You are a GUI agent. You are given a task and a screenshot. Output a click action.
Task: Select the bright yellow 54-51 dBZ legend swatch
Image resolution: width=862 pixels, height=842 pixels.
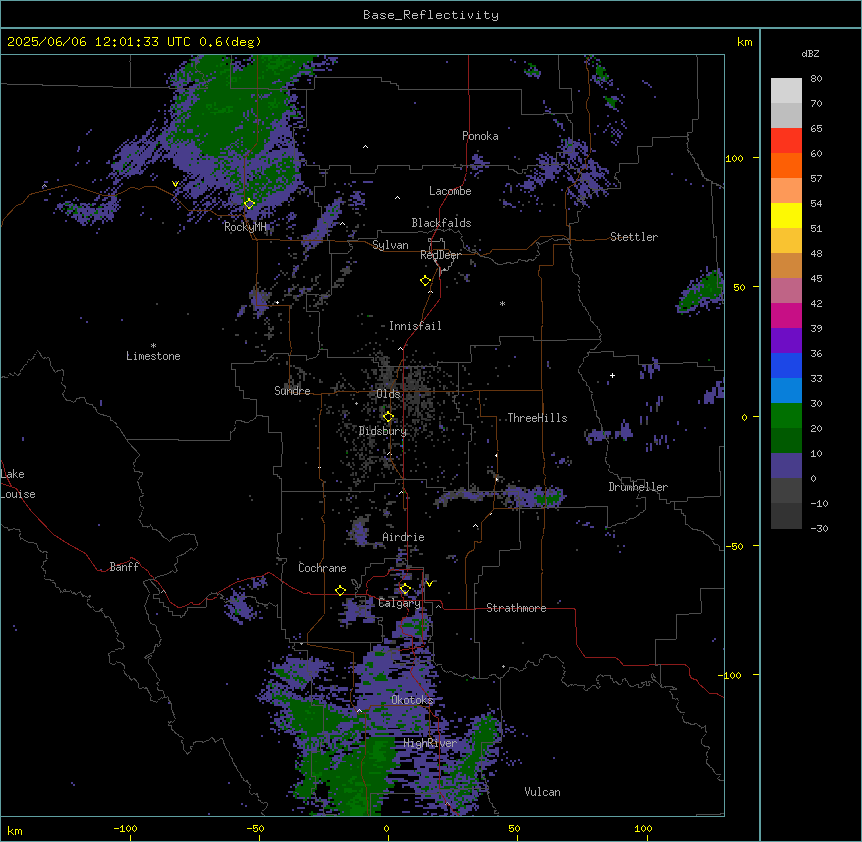pos(786,215)
